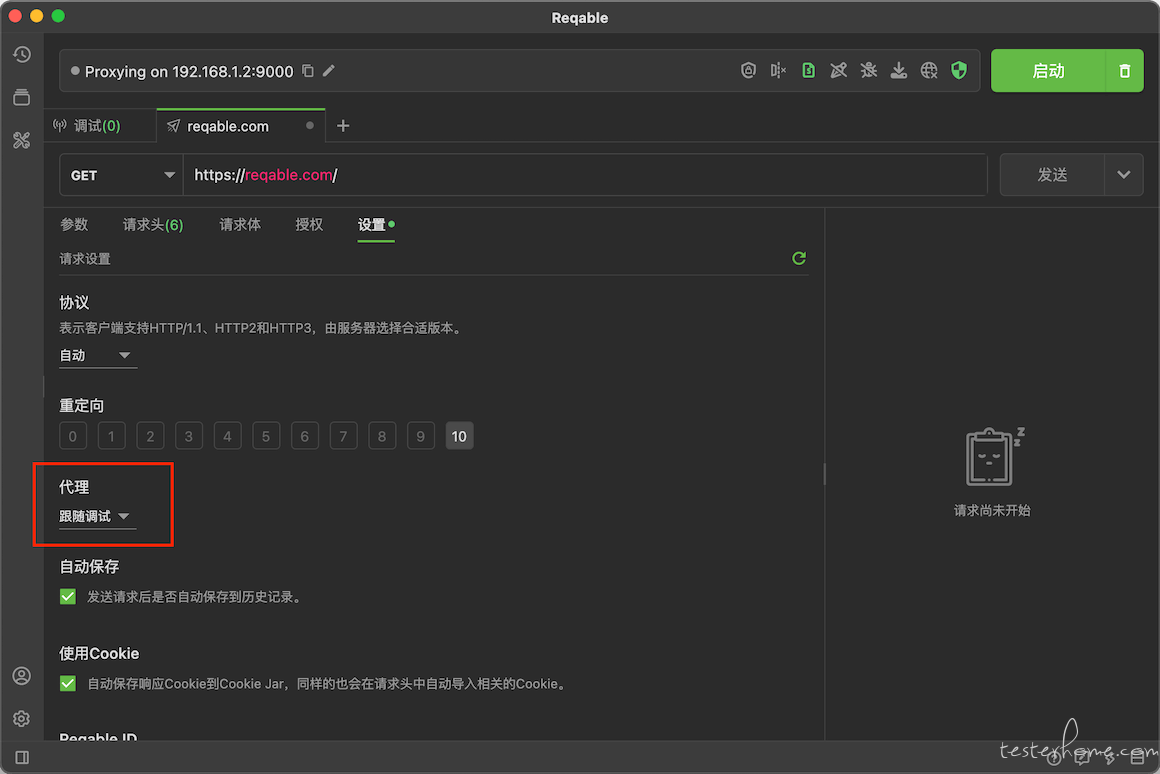Open the 授权 tab
Screen dimensions: 1160x774
point(309,225)
